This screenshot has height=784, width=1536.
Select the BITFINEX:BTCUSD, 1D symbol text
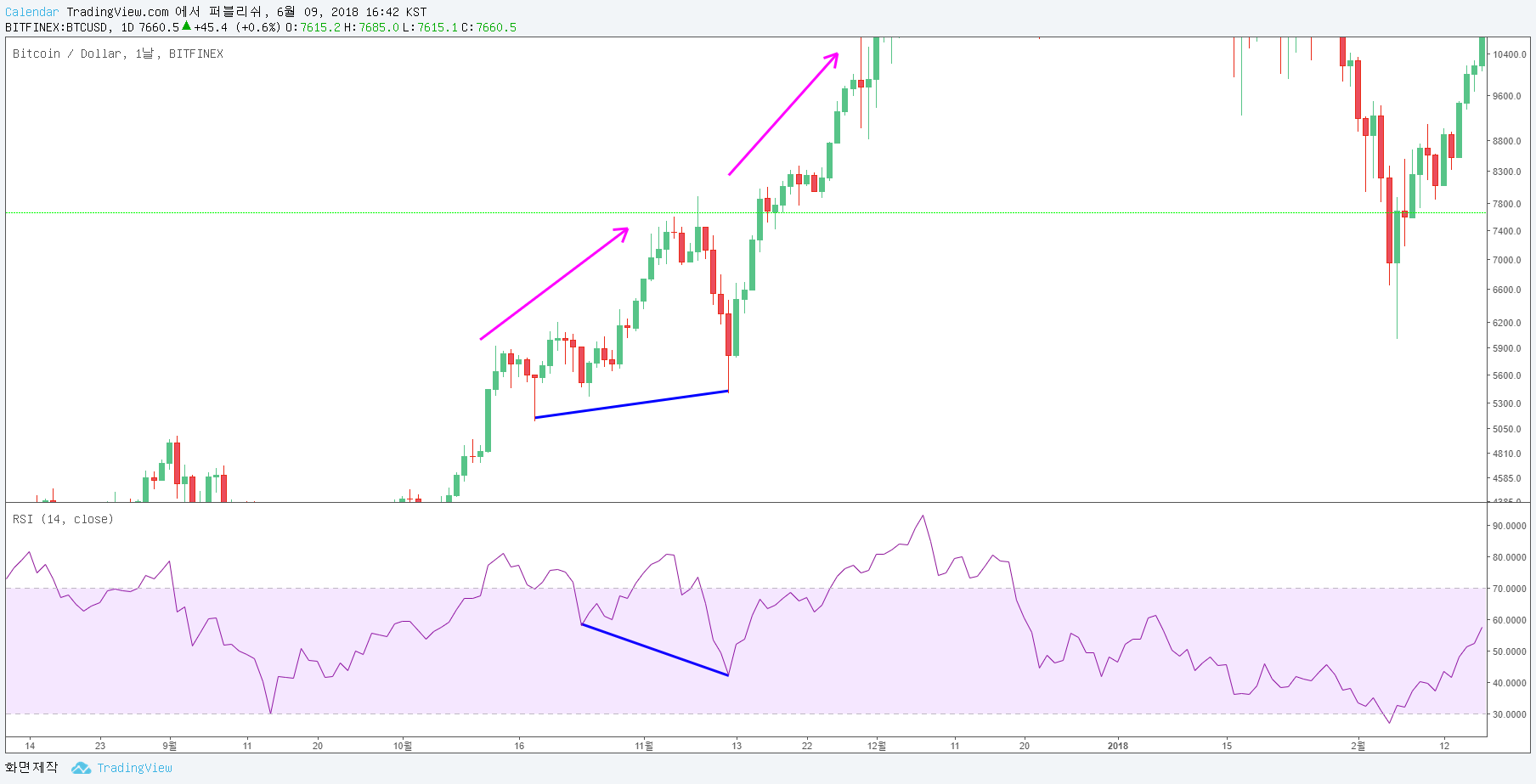point(70,27)
